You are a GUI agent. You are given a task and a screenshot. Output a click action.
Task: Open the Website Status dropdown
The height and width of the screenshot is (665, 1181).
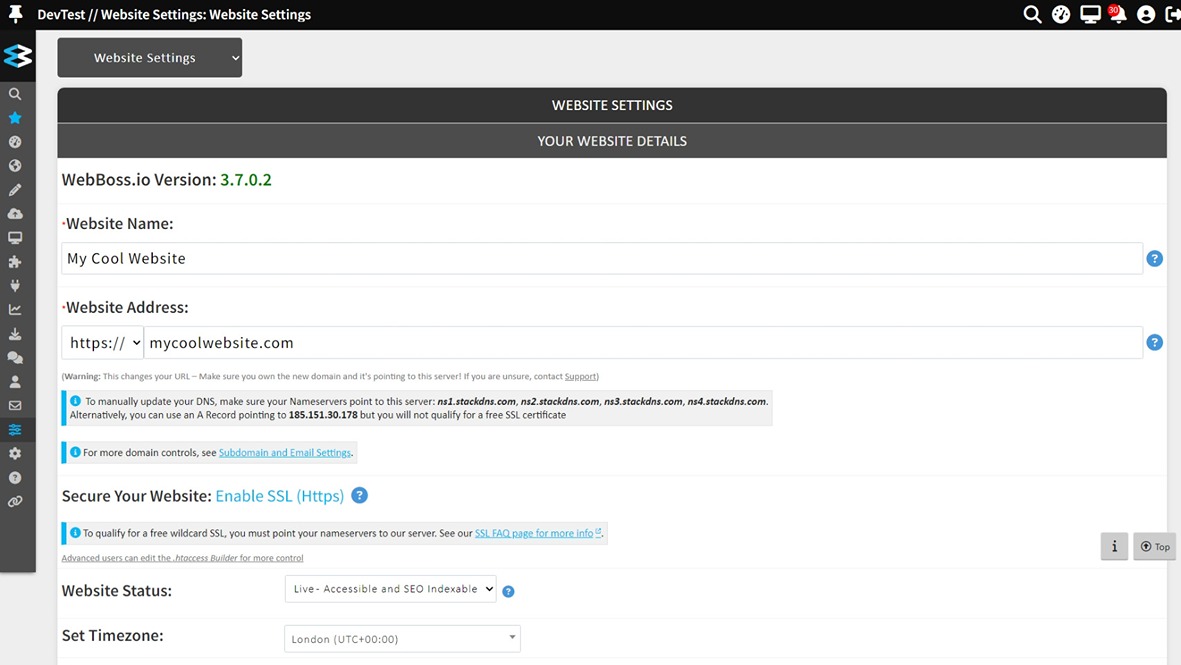[x=390, y=589]
